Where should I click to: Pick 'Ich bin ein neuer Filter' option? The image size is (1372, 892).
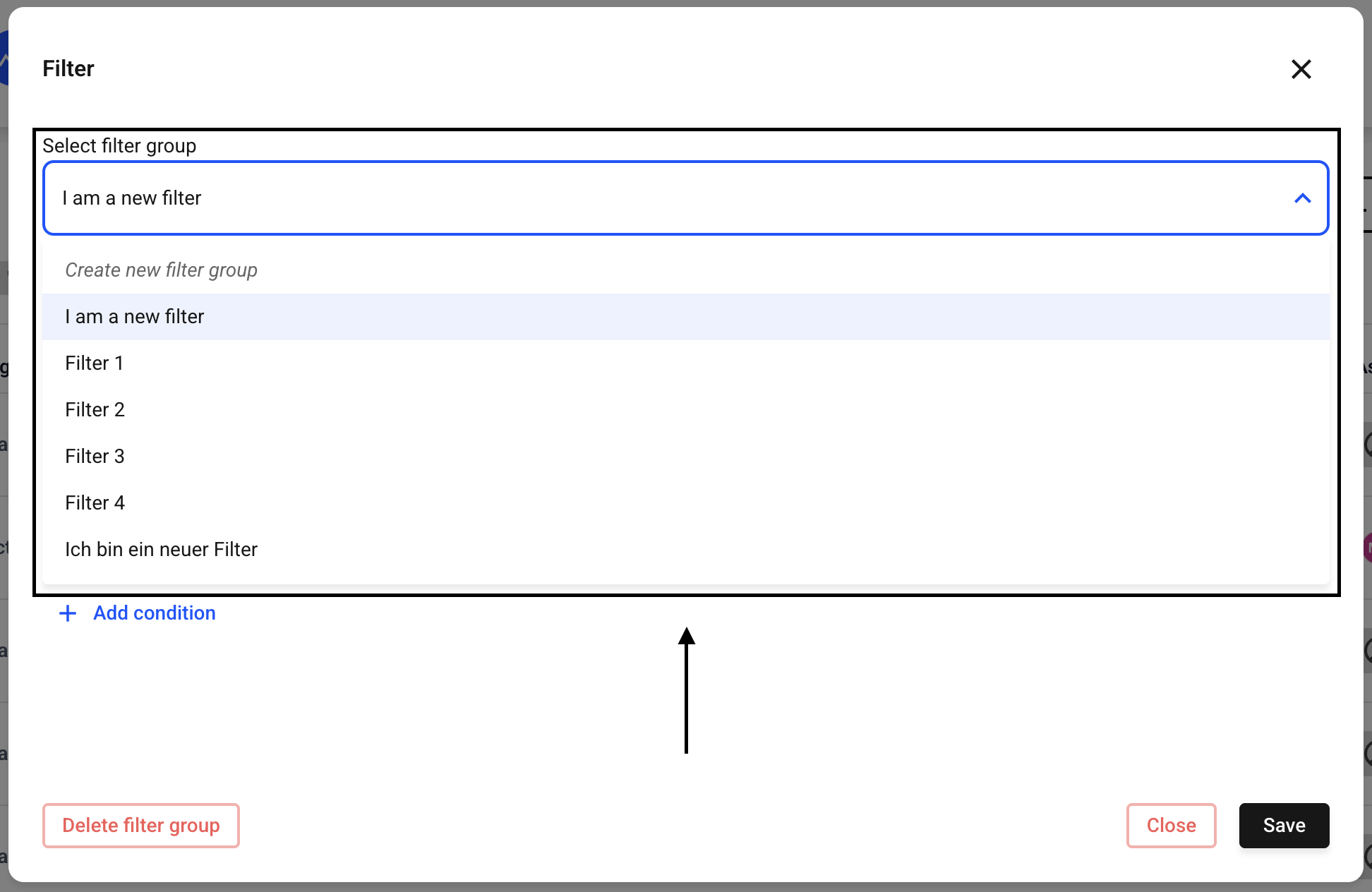tap(161, 550)
